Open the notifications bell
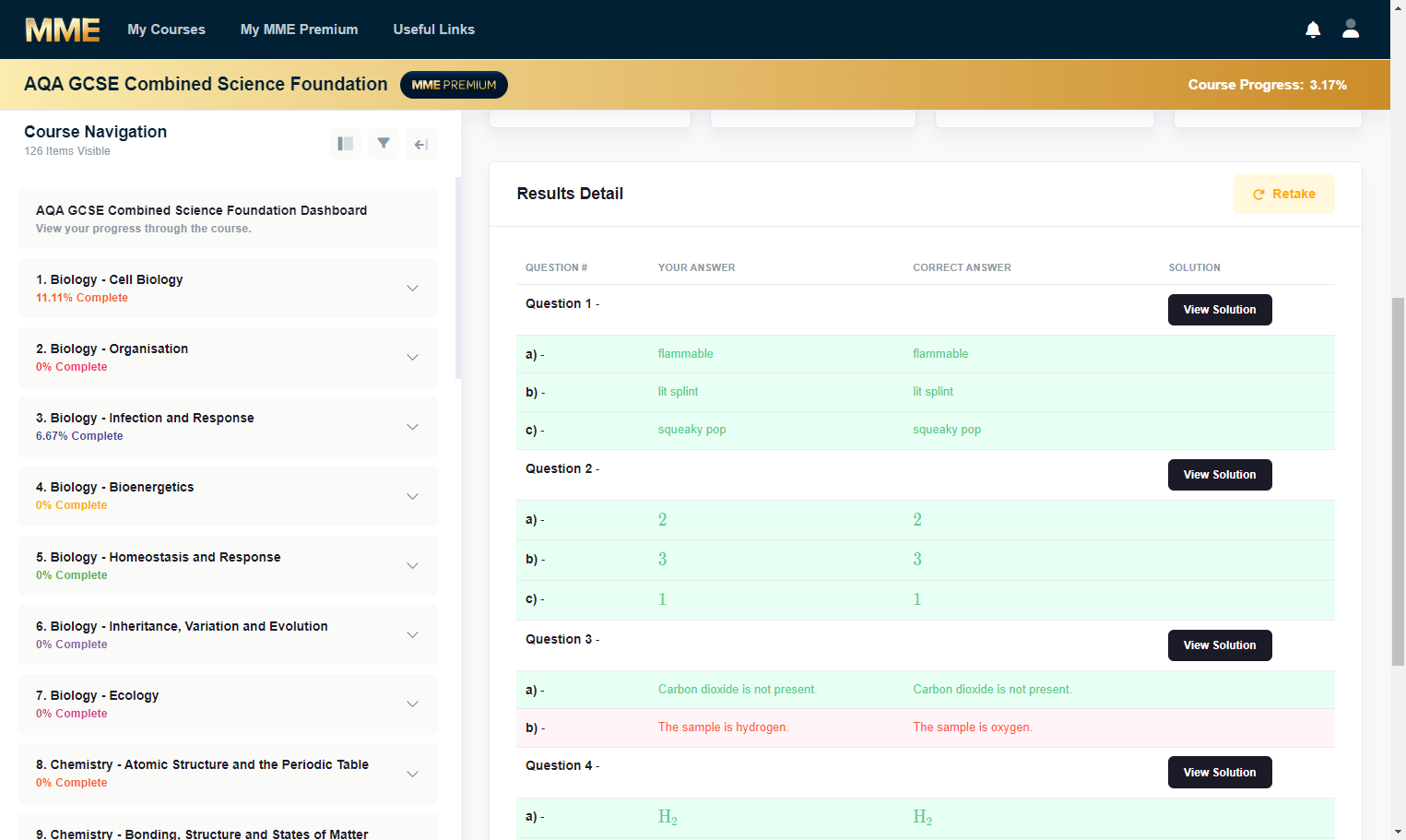The width and height of the screenshot is (1406, 840). pyautogui.click(x=1313, y=30)
